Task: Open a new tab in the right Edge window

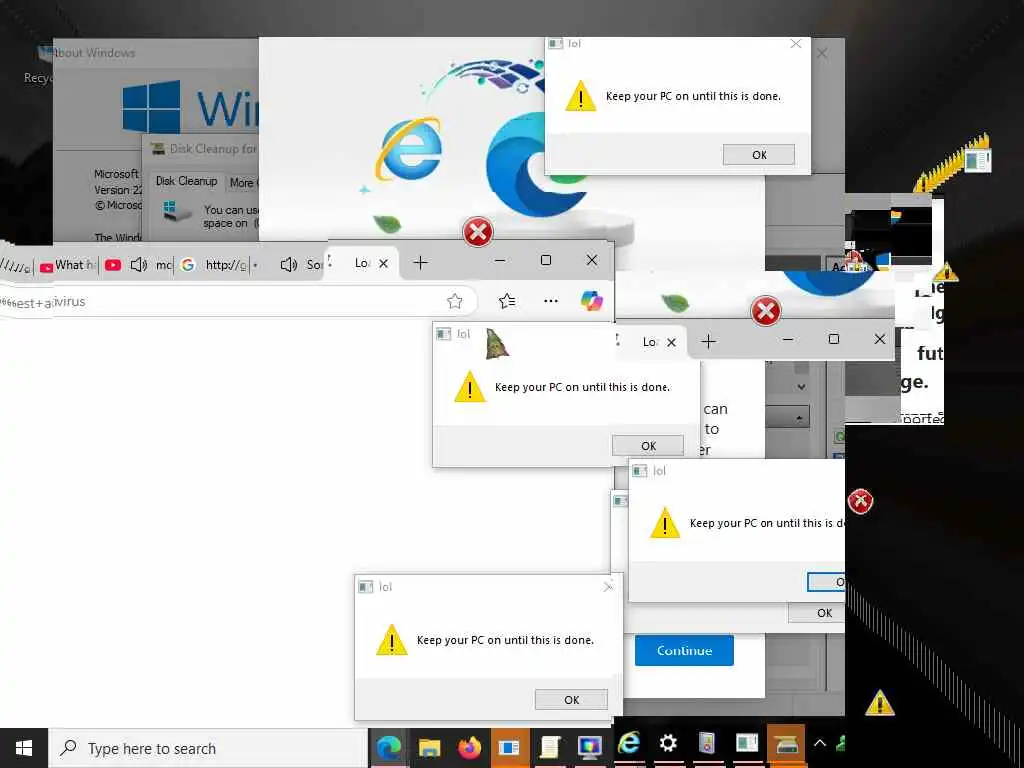Action: (709, 341)
